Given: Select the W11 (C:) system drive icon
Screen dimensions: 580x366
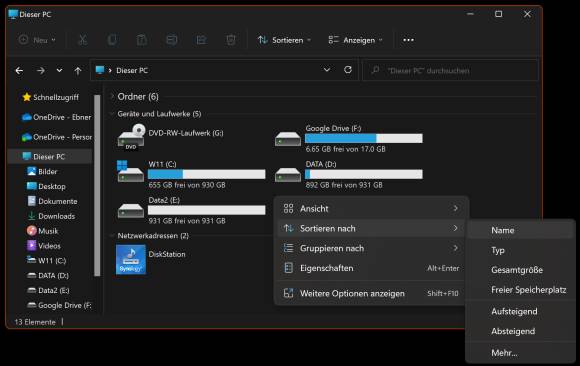Looking at the screenshot, I should point(130,171).
